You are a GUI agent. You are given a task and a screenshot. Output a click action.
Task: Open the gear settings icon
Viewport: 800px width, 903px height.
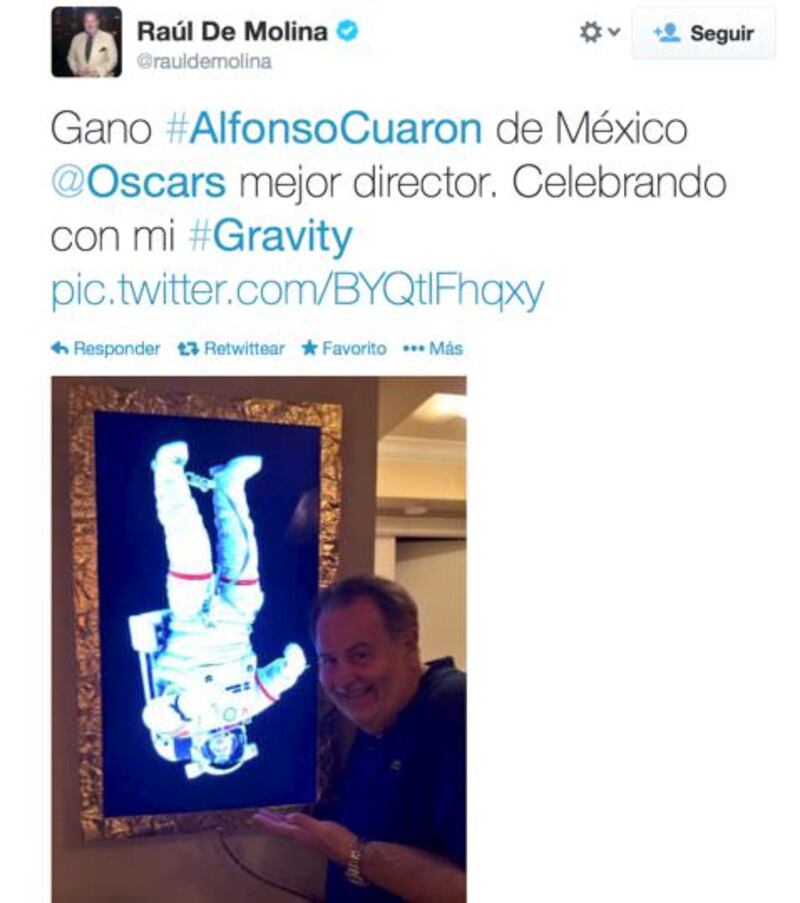(590, 32)
